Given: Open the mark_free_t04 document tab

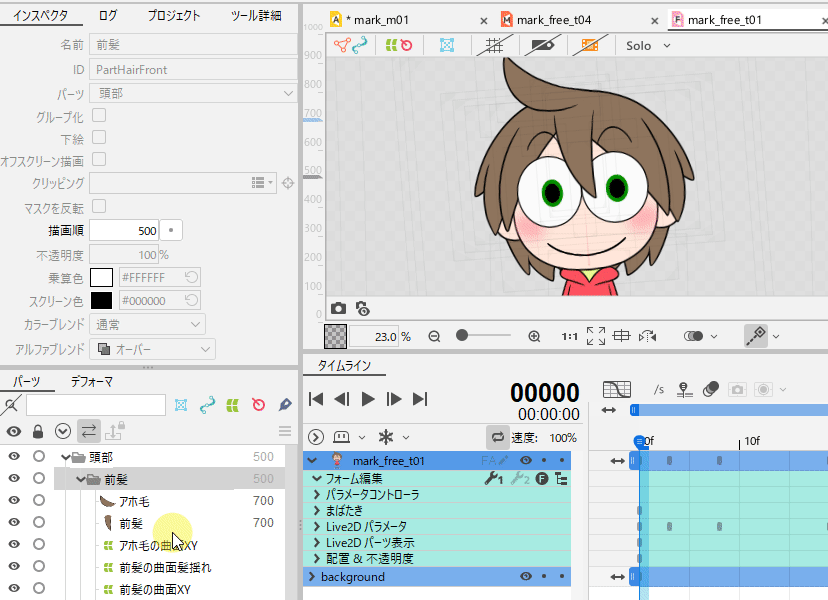Looking at the screenshot, I should [555, 20].
